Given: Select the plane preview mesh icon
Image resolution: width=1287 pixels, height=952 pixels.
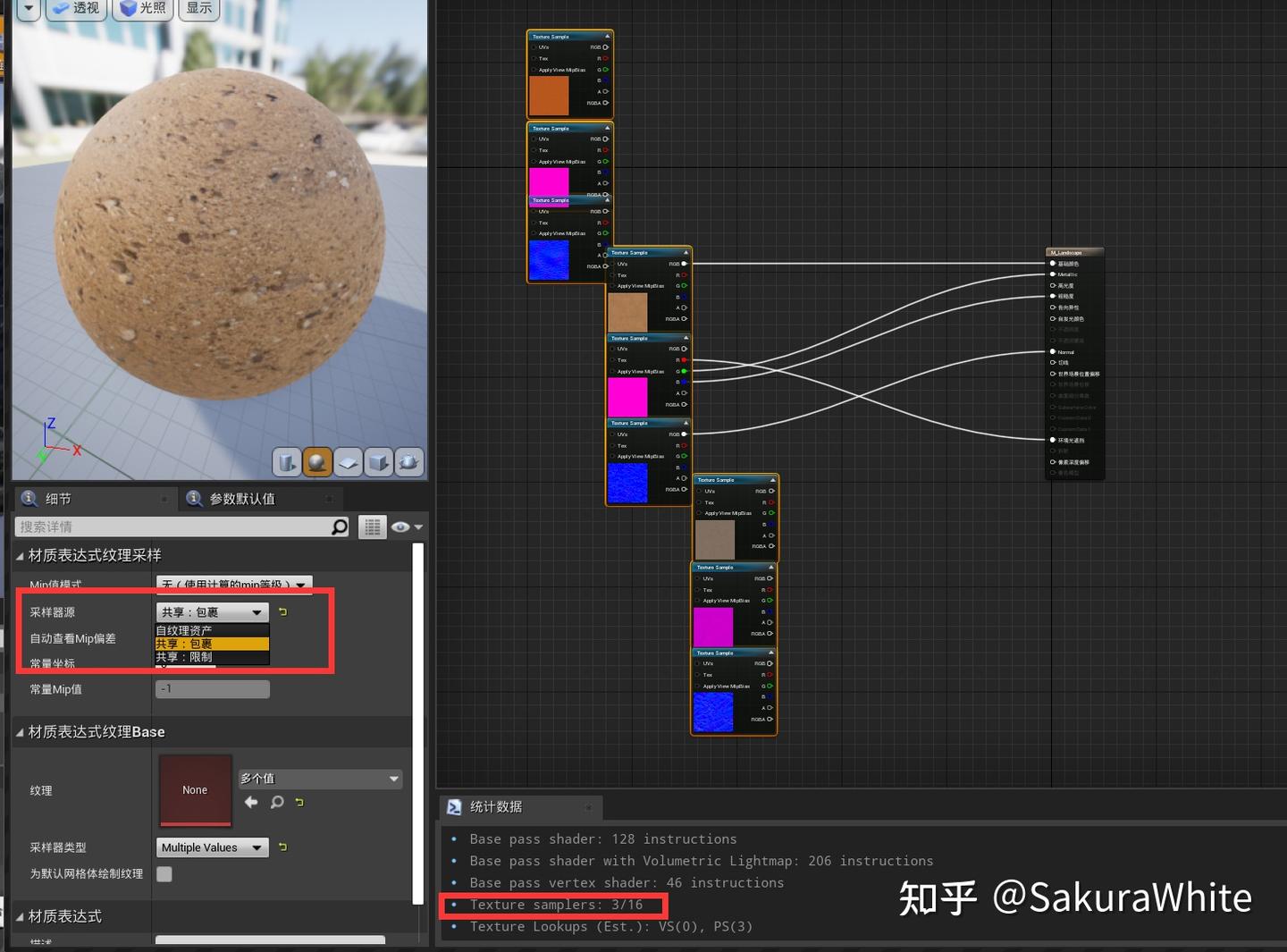Looking at the screenshot, I should click(348, 462).
